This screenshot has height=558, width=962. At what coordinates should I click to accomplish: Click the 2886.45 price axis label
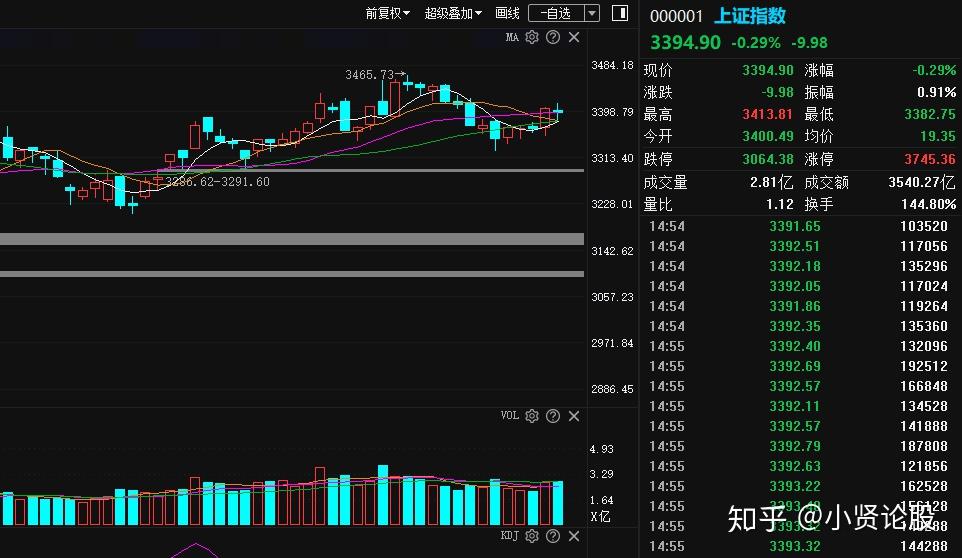coord(612,389)
